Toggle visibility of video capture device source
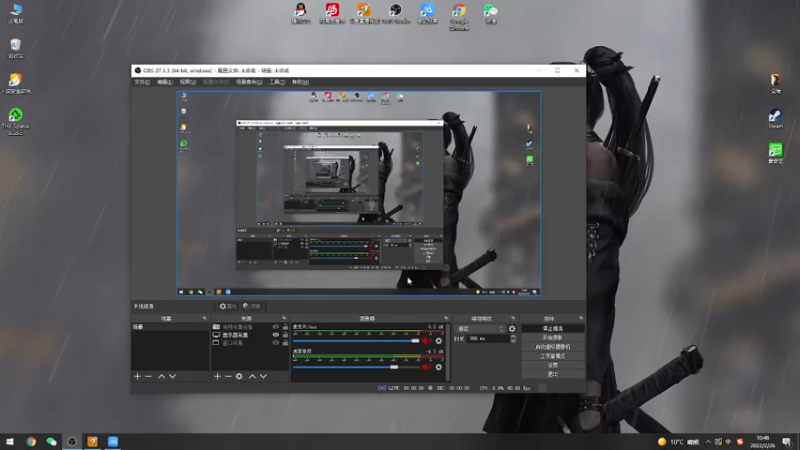 276,327
